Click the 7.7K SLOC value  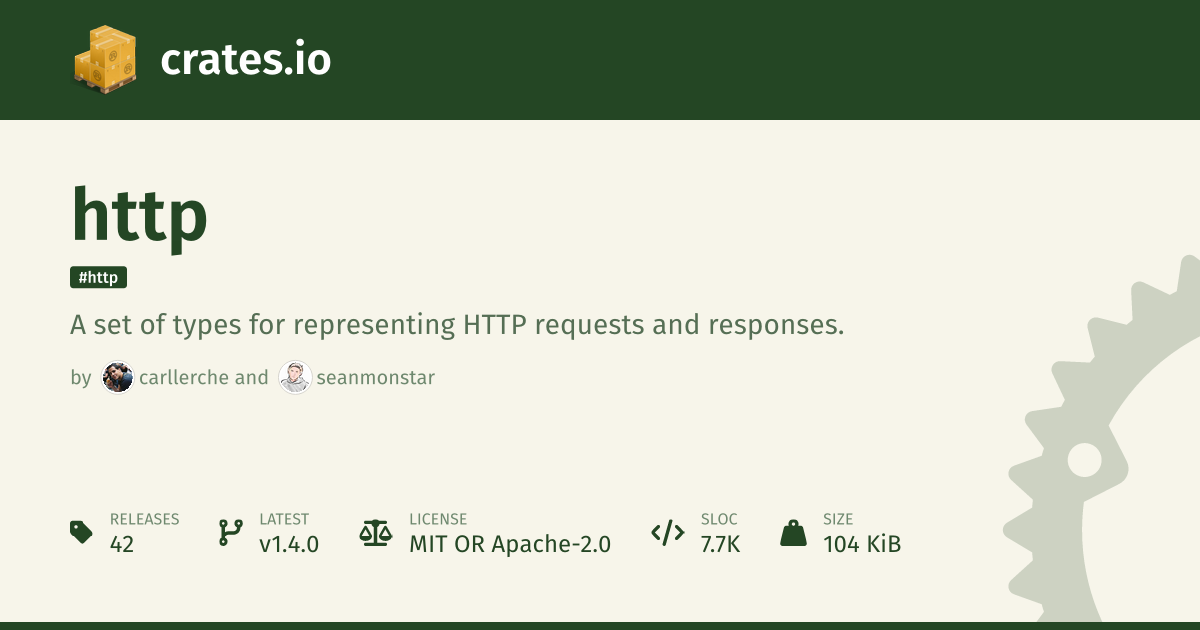[x=720, y=544]
